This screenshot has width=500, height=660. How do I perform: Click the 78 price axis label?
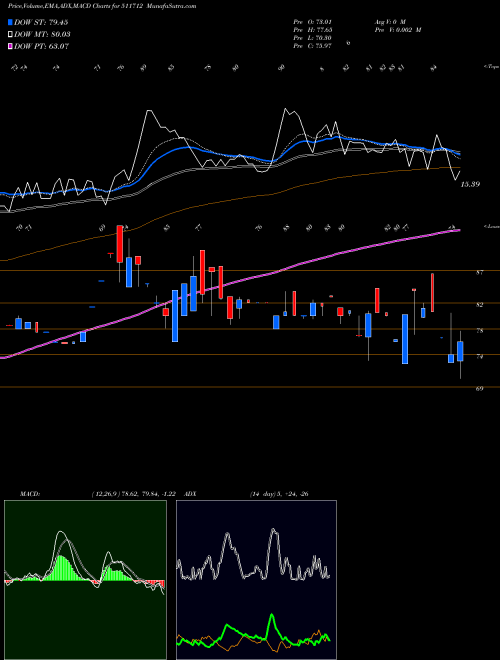click(479, 330)
